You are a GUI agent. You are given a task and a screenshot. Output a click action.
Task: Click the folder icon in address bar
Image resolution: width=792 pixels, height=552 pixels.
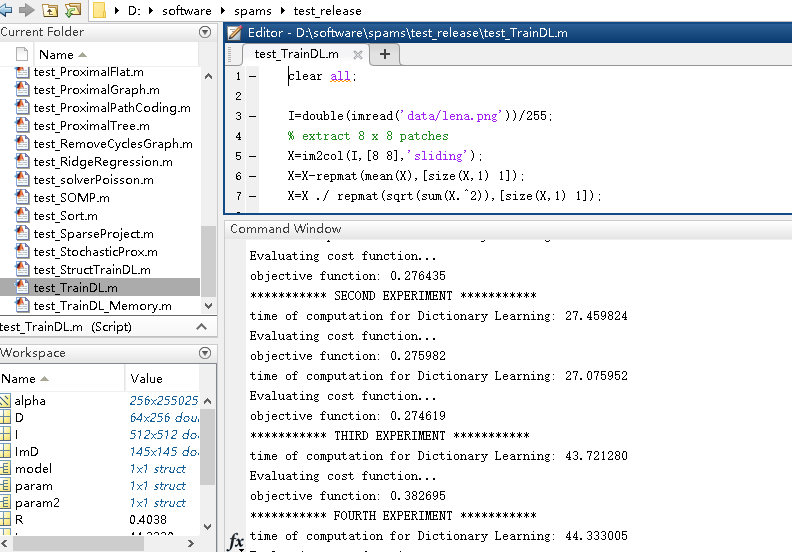click(100, 10)
